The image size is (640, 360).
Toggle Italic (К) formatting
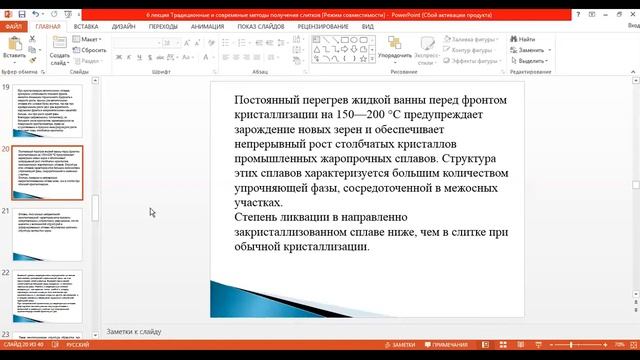tap(129, 57)
